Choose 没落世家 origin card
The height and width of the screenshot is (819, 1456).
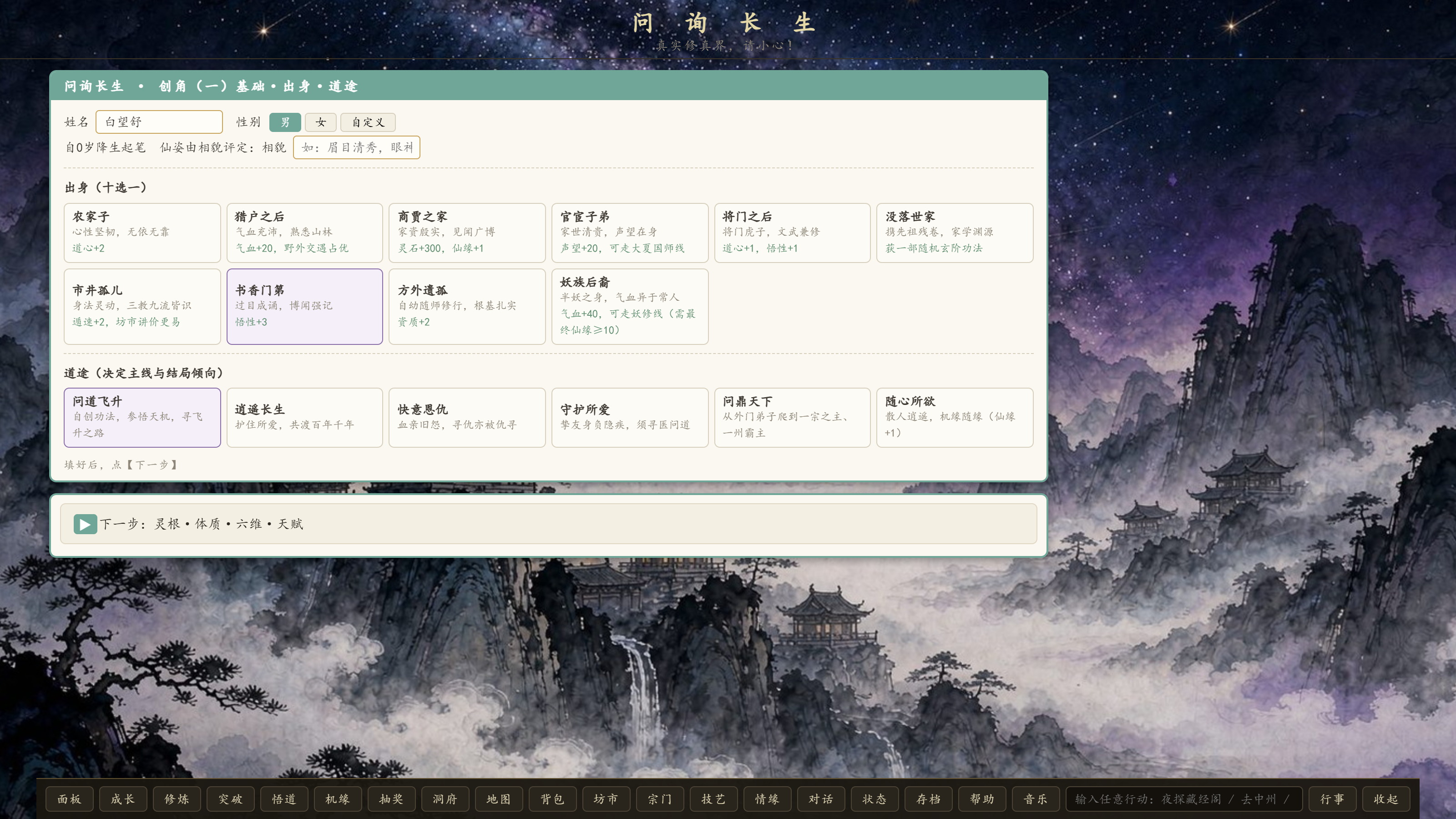[955, 233]
